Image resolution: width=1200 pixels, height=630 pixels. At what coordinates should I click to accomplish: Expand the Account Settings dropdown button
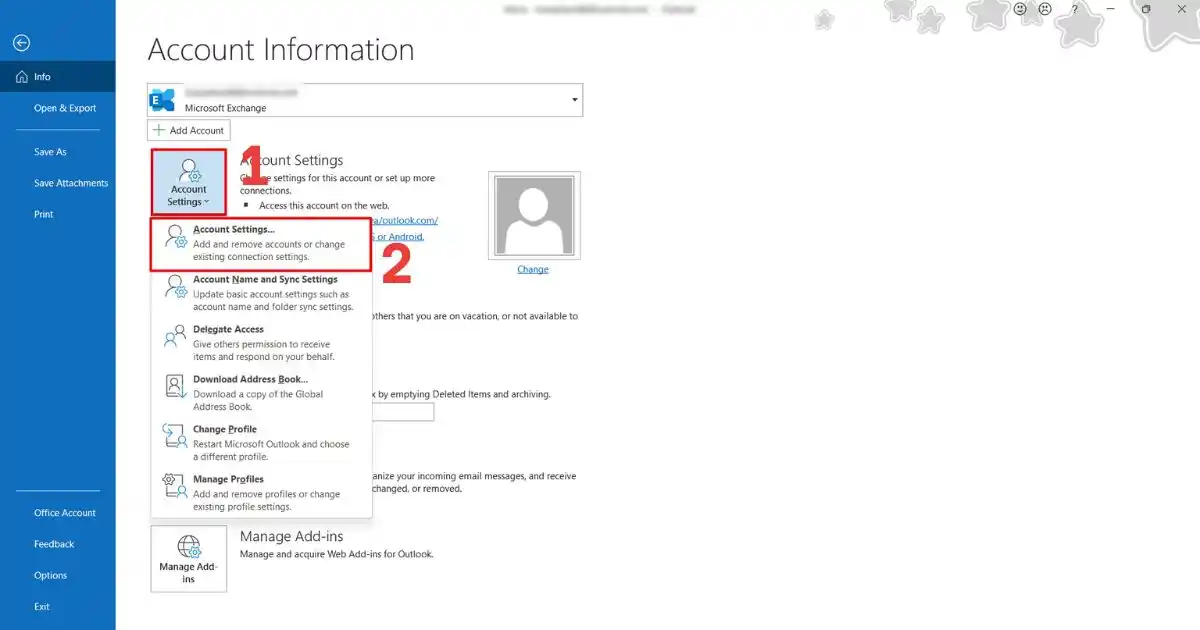pos(188,181)
